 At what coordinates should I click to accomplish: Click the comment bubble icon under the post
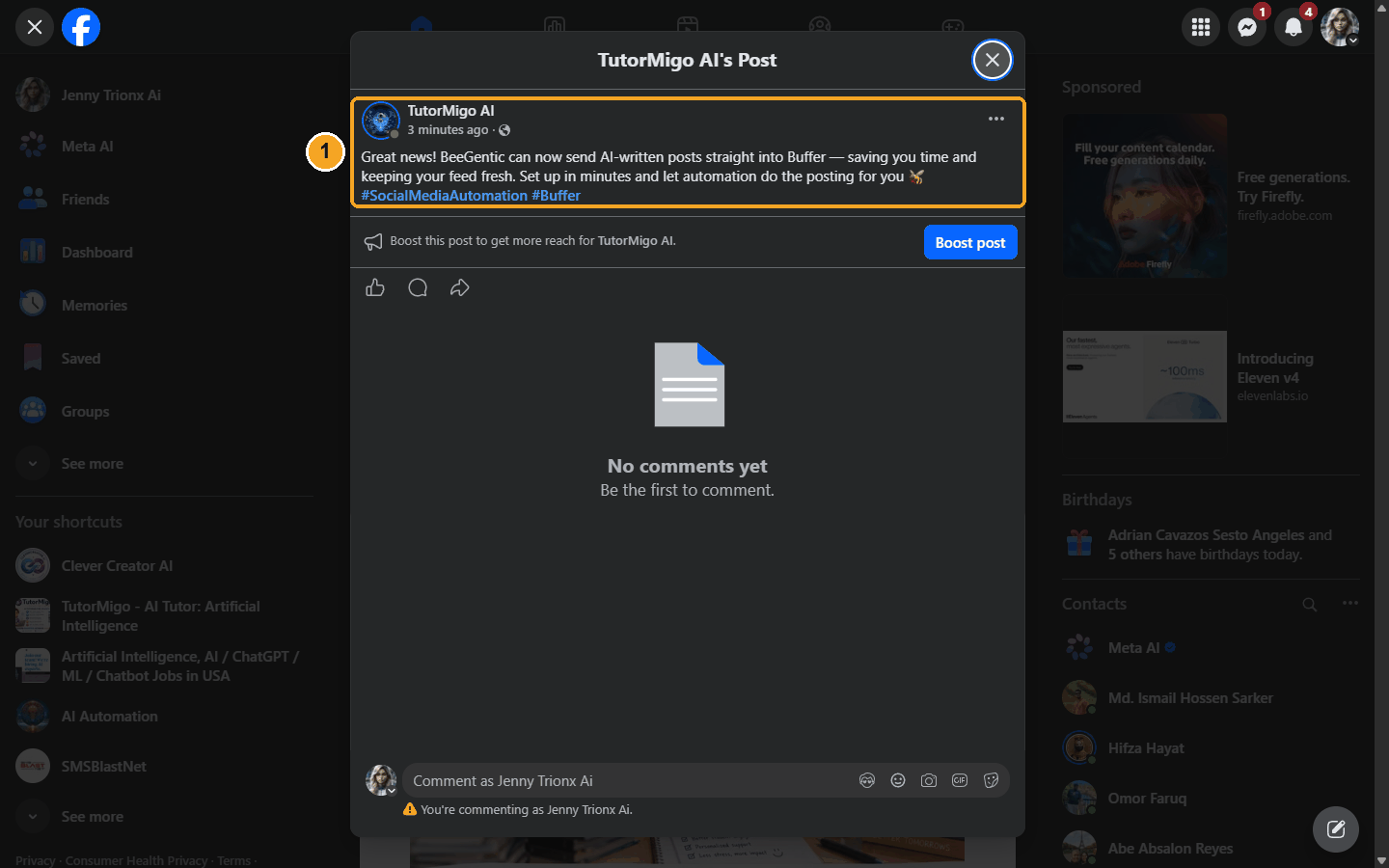coord(418,287)
